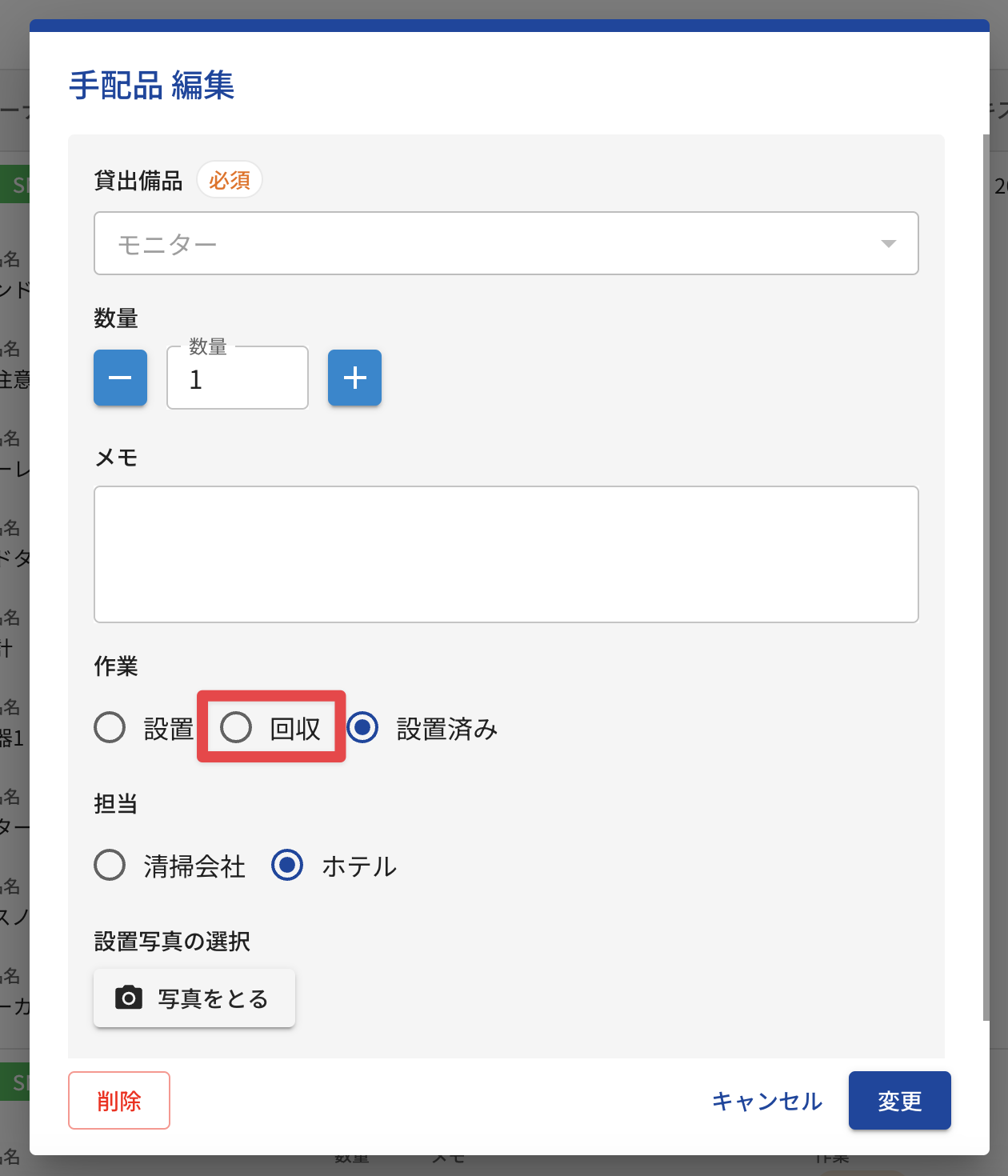
Task: Click the blue 変更 button
Action: [x=900, y=1101]
